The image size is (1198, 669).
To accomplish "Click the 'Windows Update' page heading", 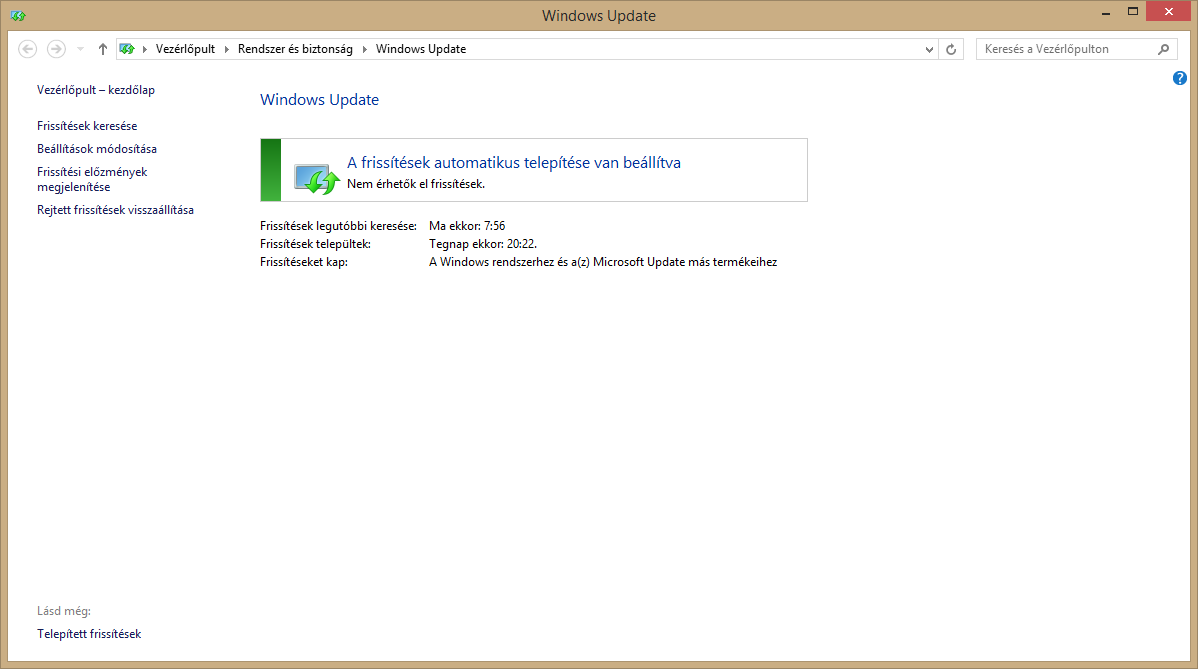I will point(319,100).
